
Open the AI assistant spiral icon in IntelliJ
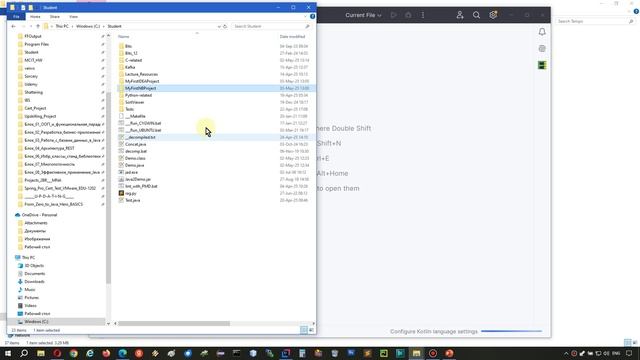click(x=542, y=49)
